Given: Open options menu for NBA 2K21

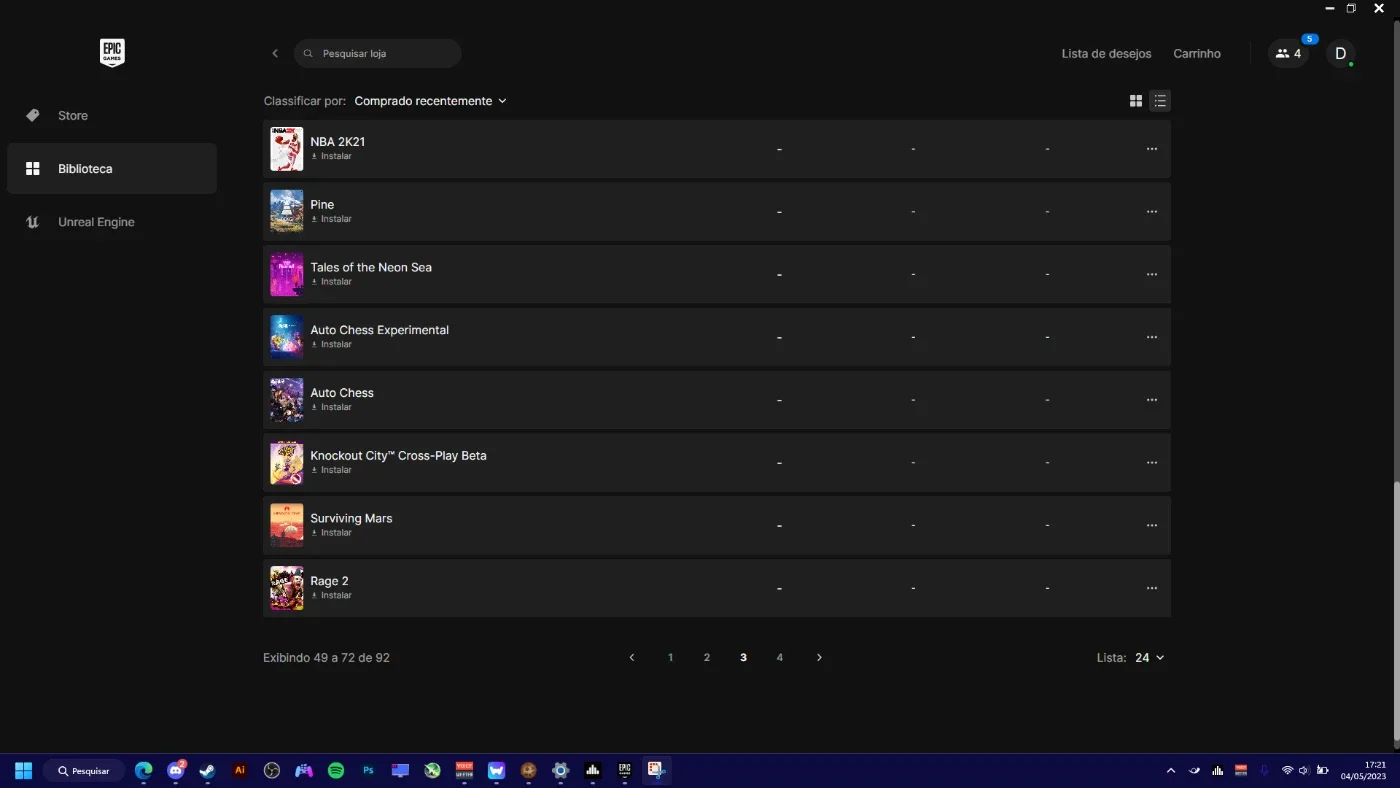Looking at the screenshot, I should [x=1152, y=149].
